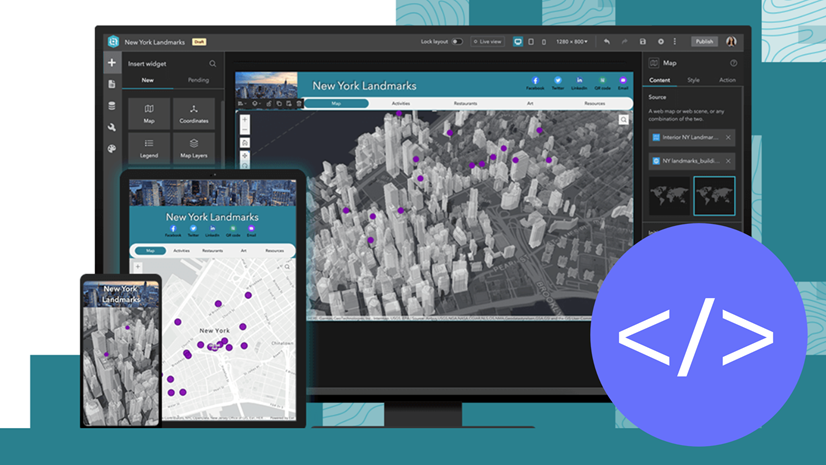Click the Experience Builder logo icon
The width and height of the screenshot is (826, 465).
[x=113, y=42]
